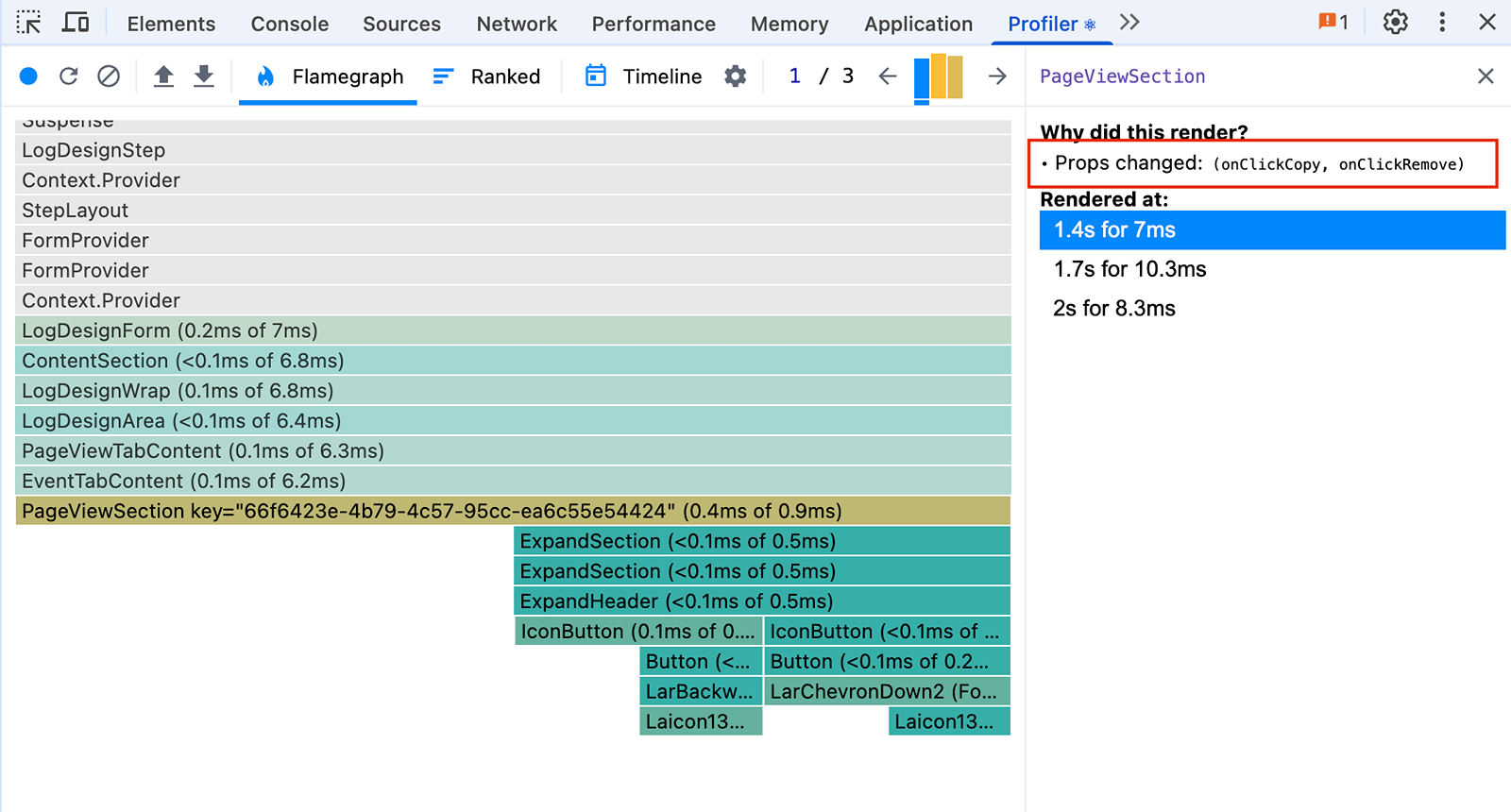
Task: Select the LarChevronDown2 flamegraph bar
Action: [x=887, y=692]
